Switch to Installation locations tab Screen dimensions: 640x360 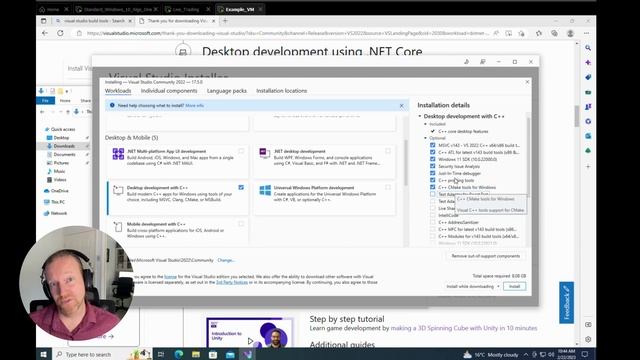pos(282,91)
